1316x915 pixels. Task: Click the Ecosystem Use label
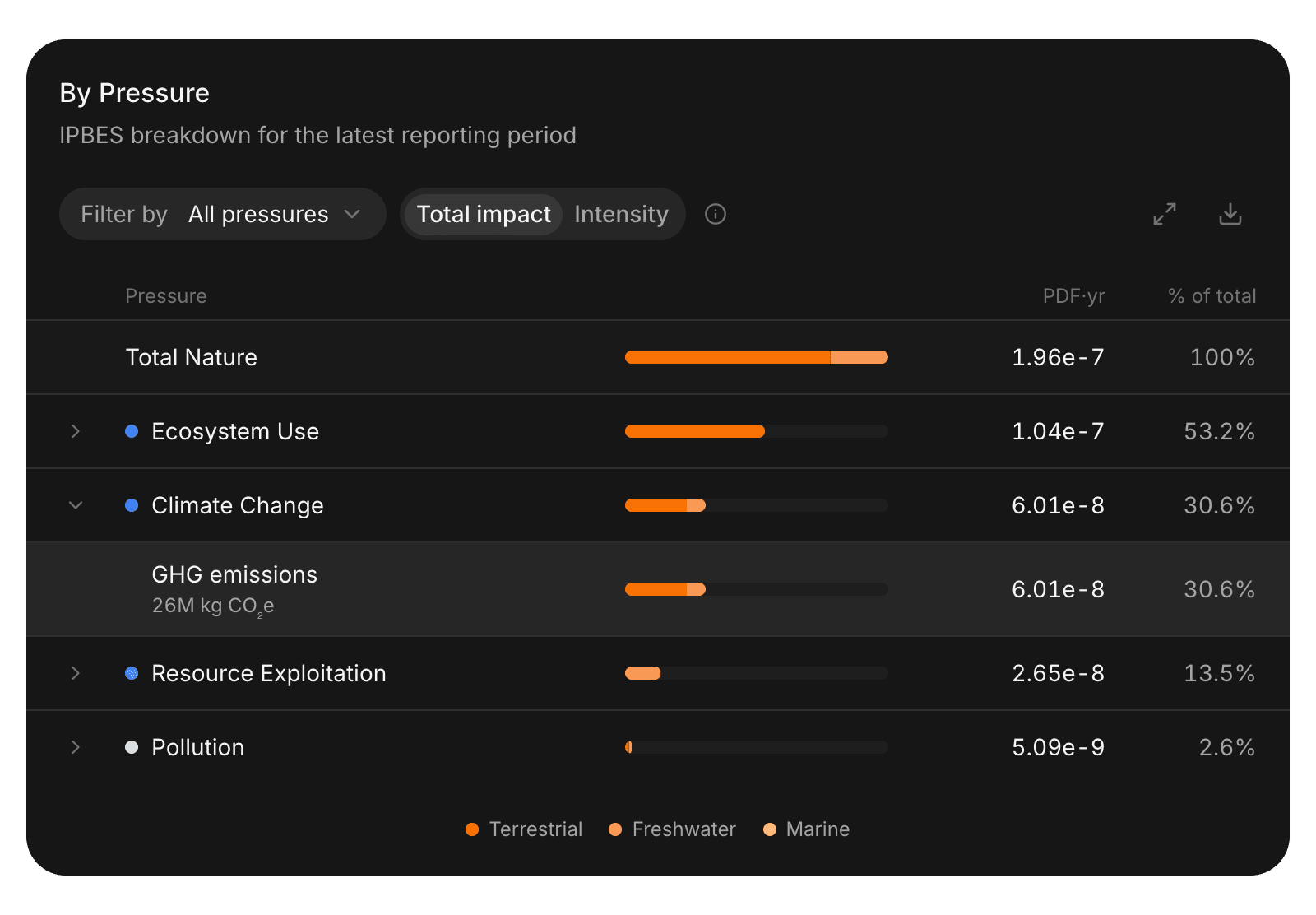235,431
